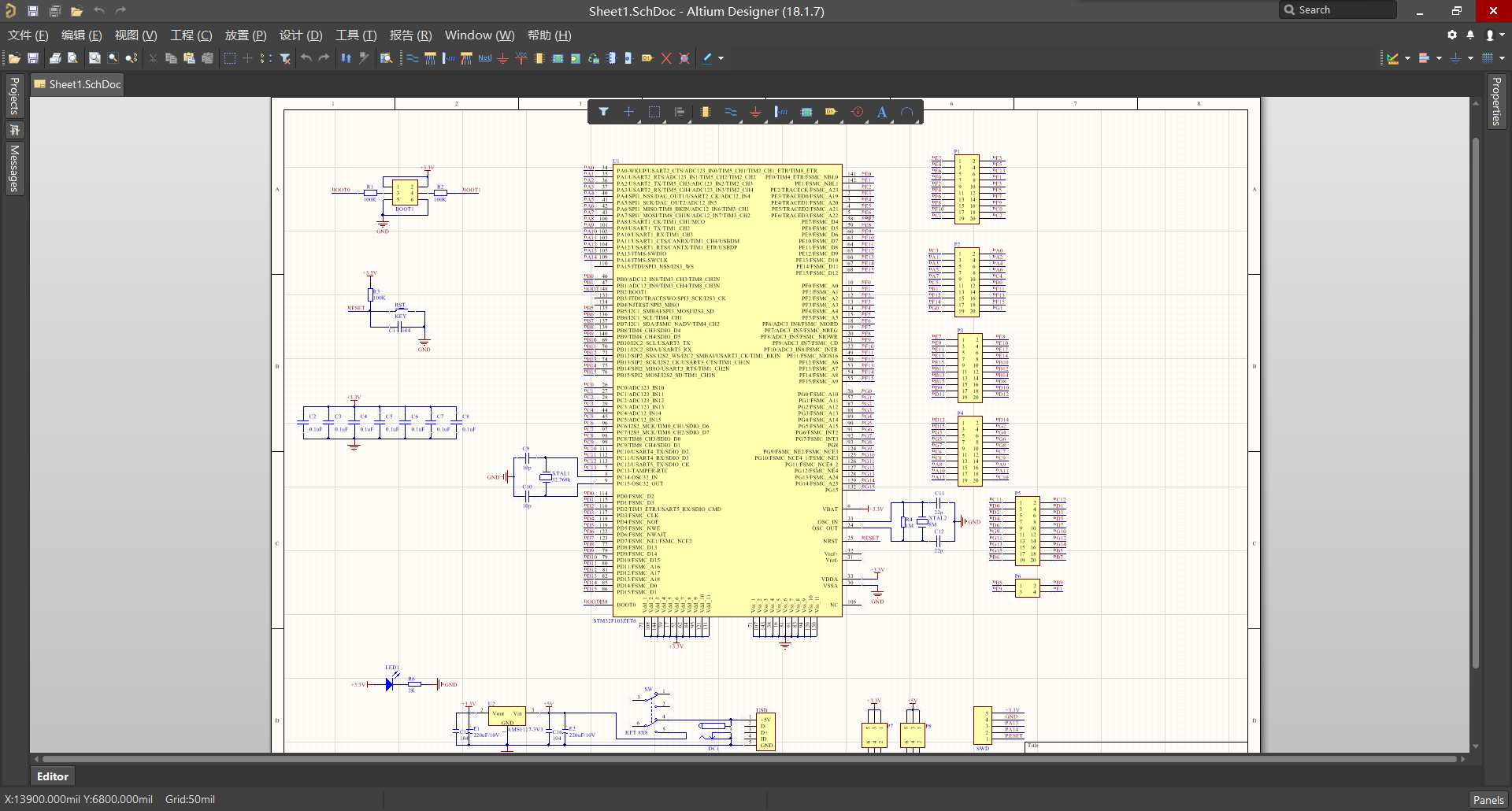Click inside the Search field

[x=1337, y=10]
